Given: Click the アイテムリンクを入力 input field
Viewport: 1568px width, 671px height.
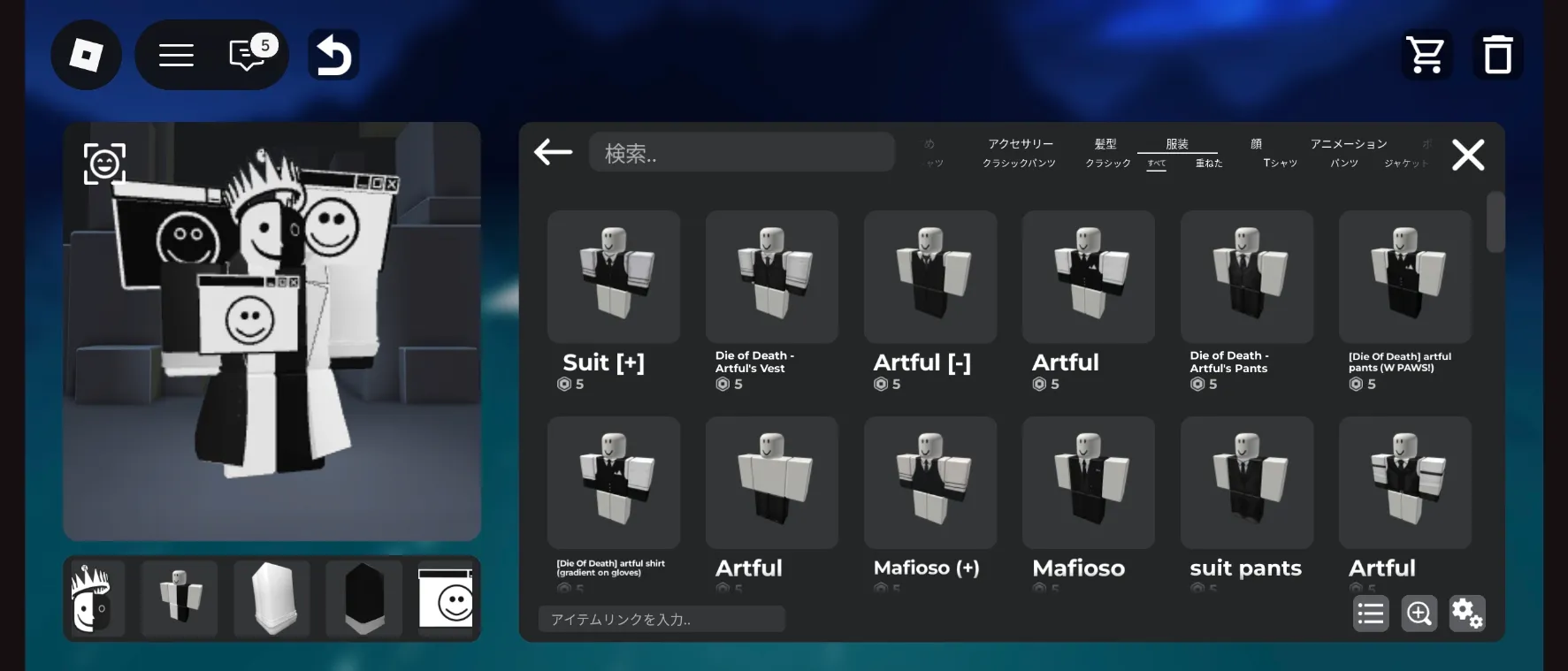Looking at the screenshot, I should (x=662, y=619).
